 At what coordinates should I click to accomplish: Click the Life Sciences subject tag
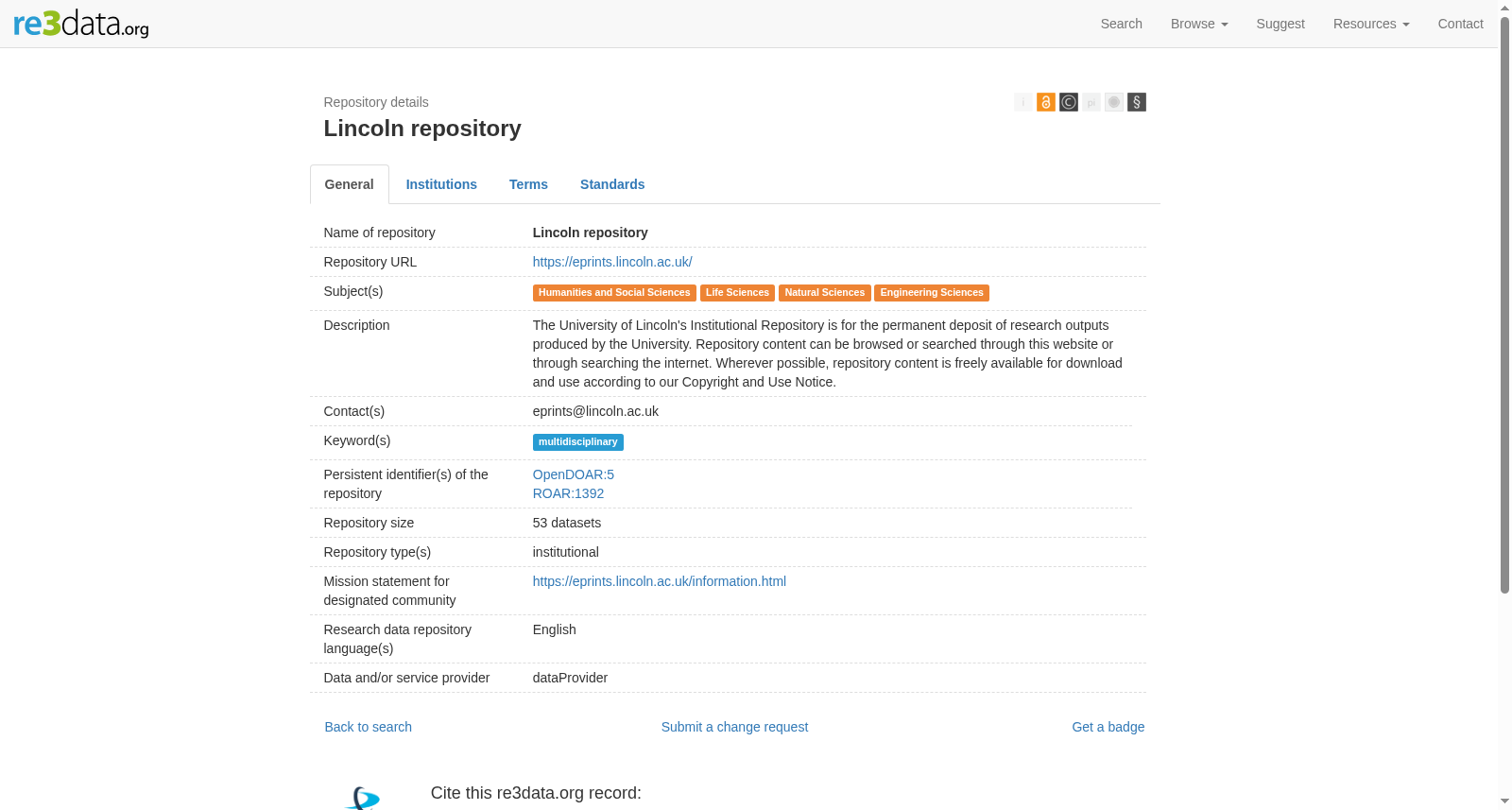click(737, 293)
